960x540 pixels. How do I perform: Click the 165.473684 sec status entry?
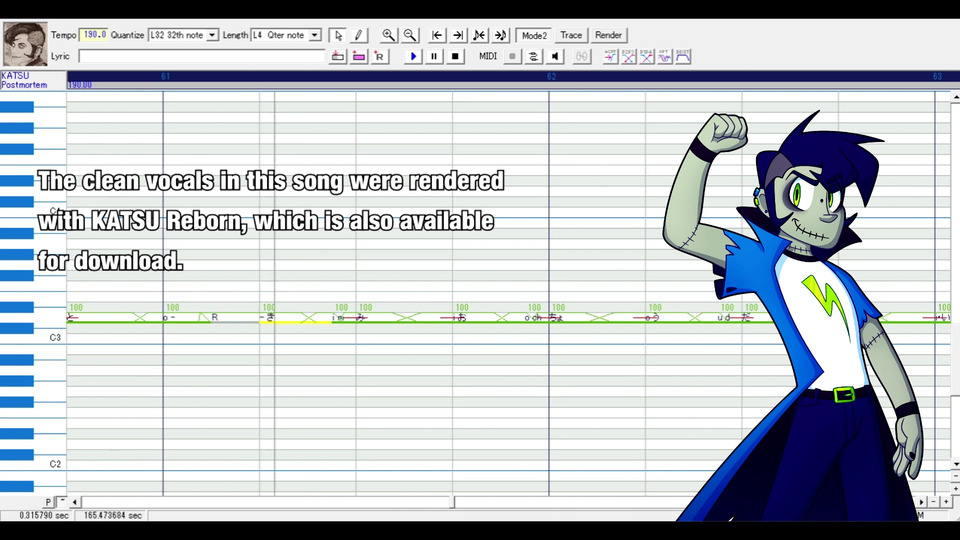tap(113, 516)
